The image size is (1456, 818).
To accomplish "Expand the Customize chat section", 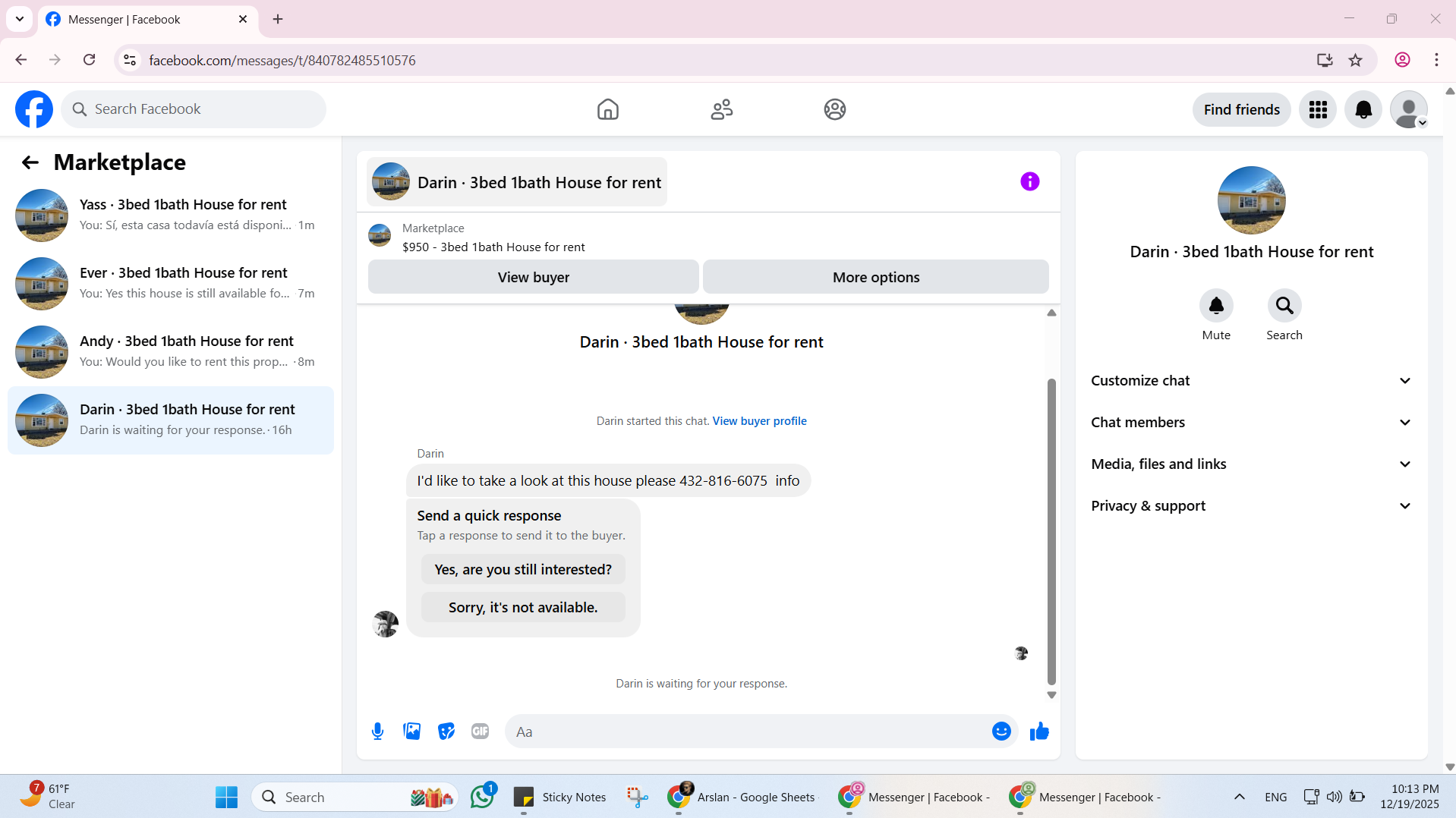I will coord(1251,381).
